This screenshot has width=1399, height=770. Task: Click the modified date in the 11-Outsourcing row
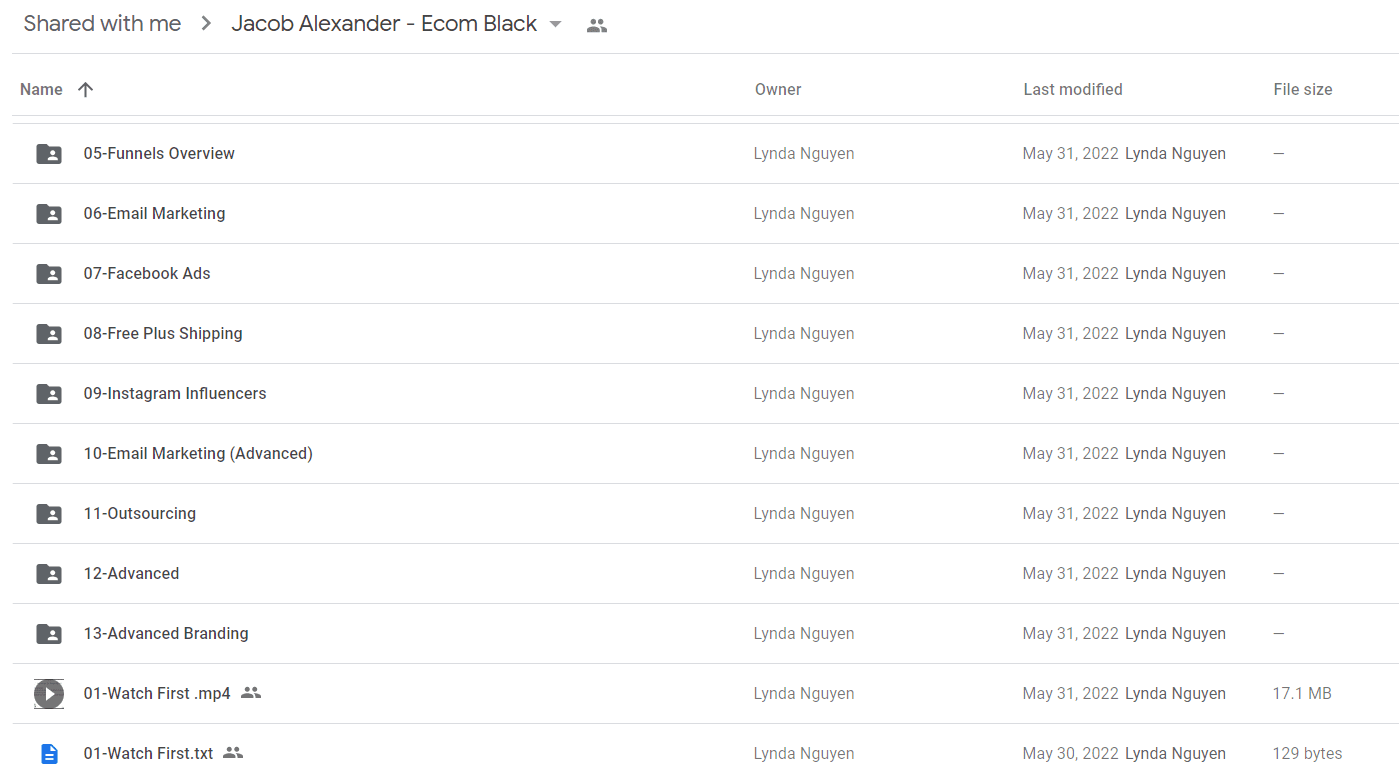click(1070, 513)
